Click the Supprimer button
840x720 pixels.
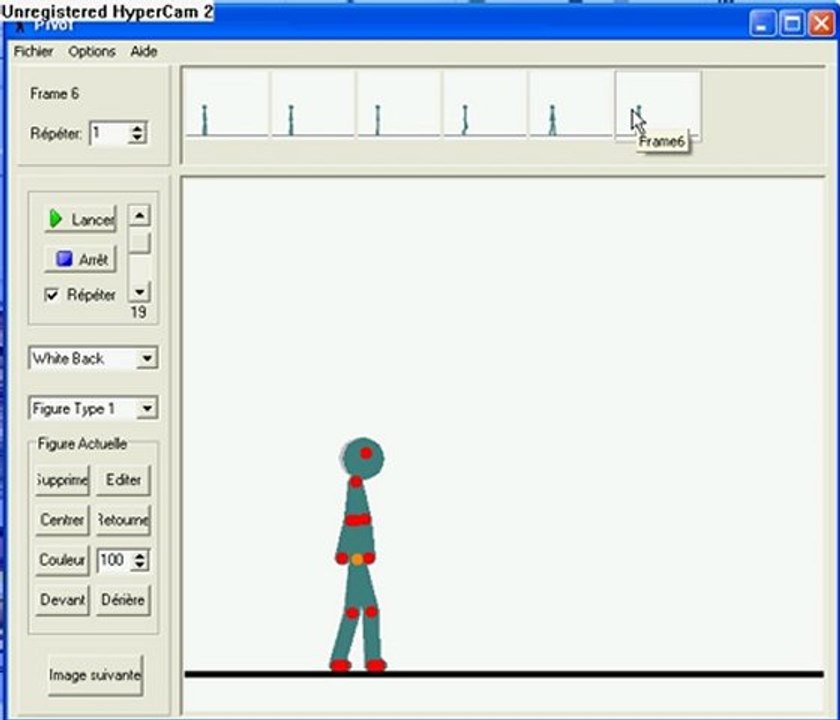[x=62, y=479]
